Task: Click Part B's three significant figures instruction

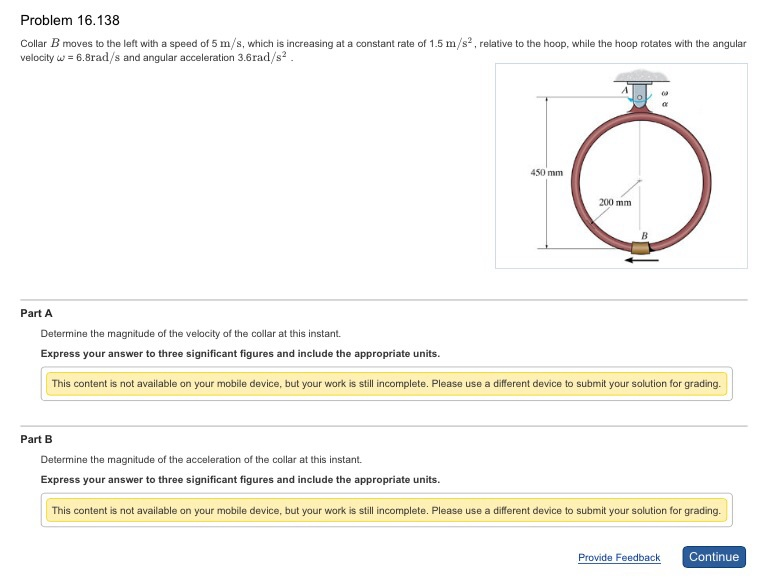Action: click(x=240, y=479)
